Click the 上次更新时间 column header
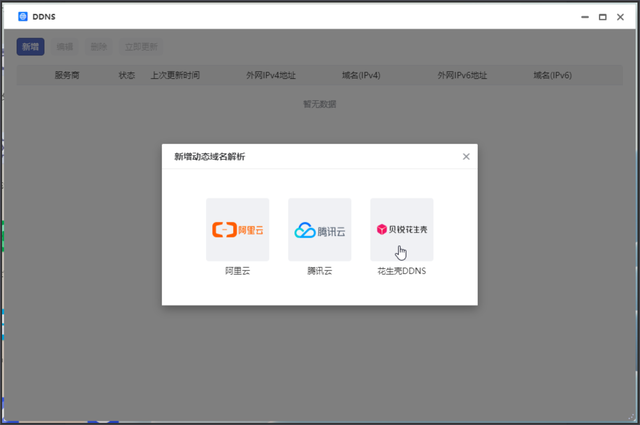 pyautogui.click(x=175, y=75)
